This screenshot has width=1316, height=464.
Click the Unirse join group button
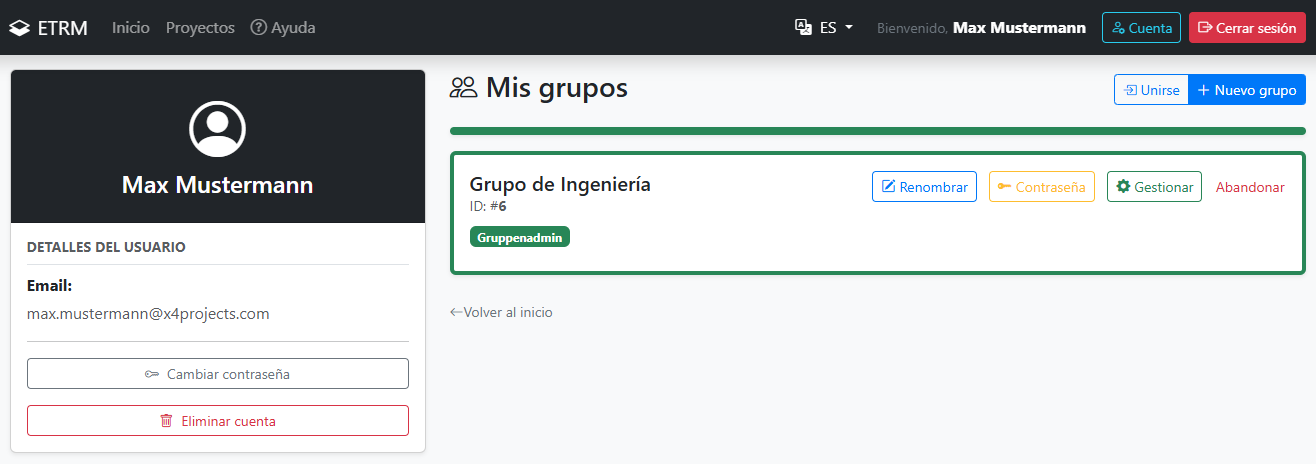coord(1151,90)
